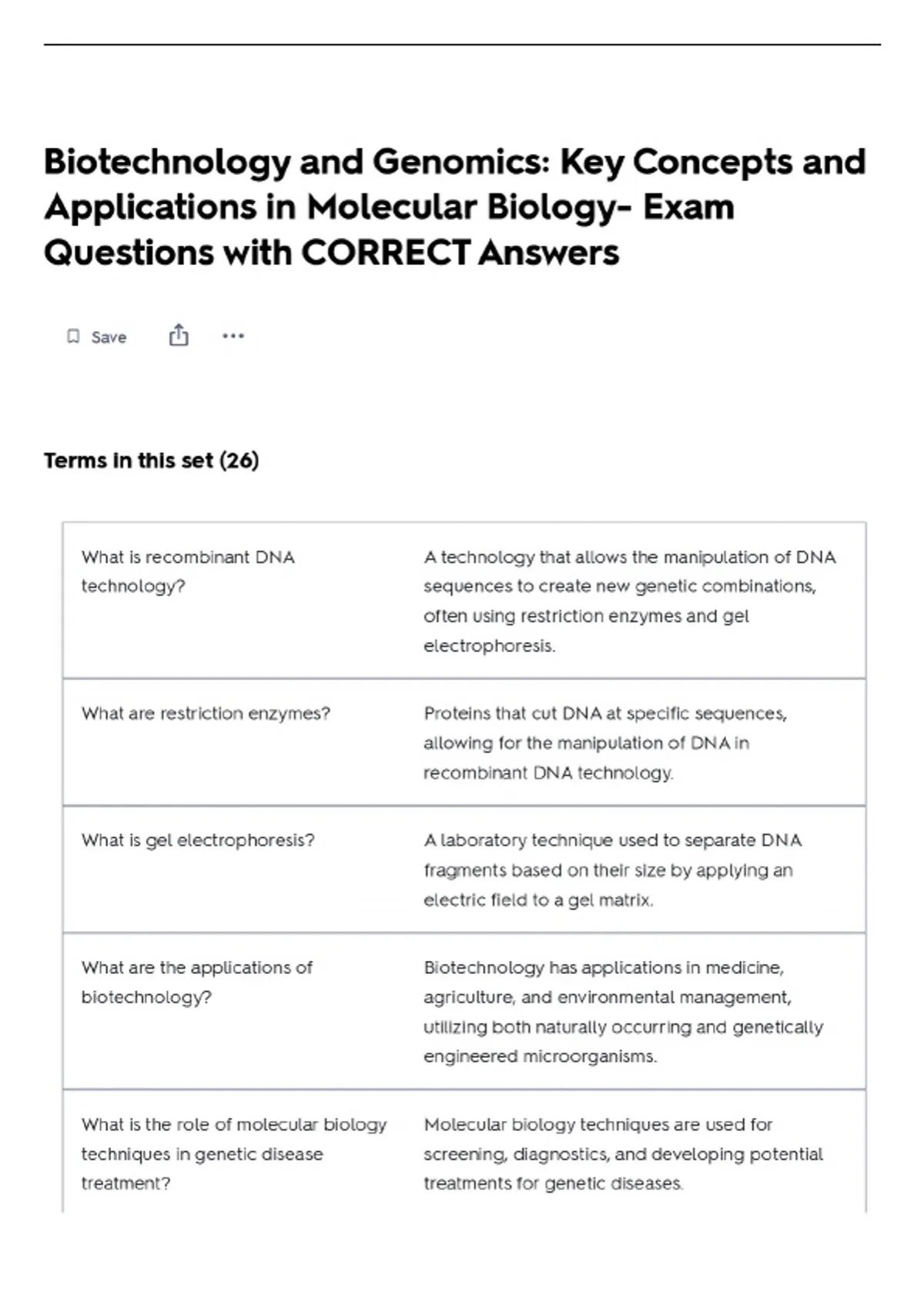The width and height of the screenshot is (924, 1309).
Task: Click the genetic disease treatment answer
Action: (x=623, y=1153)
